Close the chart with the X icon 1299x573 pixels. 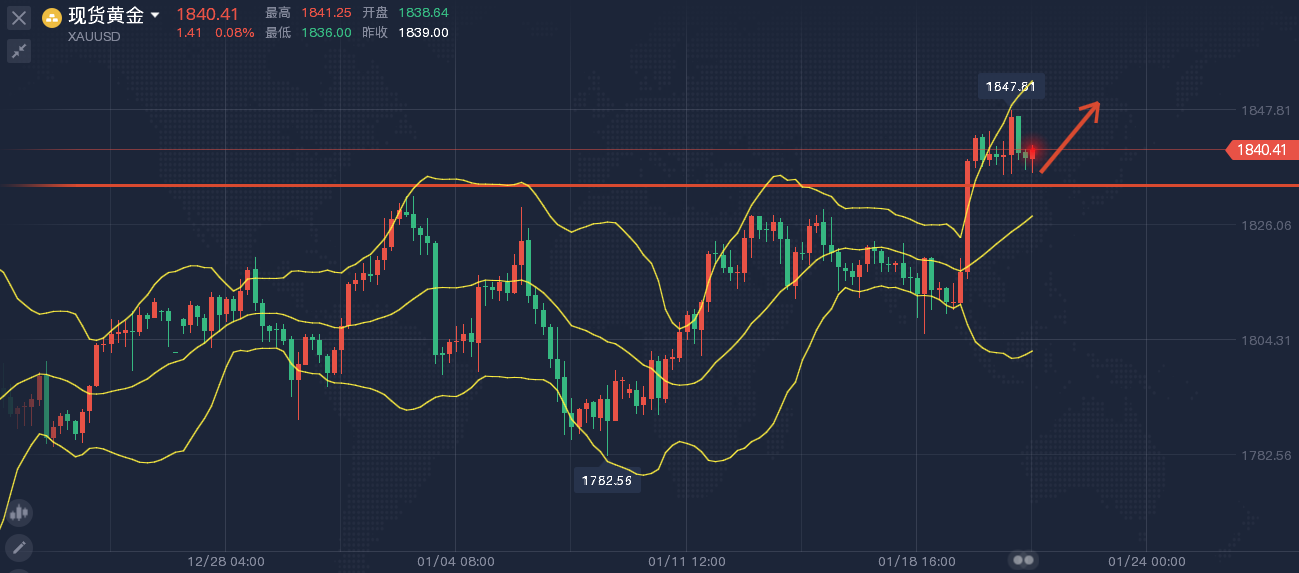coord(18,17)
